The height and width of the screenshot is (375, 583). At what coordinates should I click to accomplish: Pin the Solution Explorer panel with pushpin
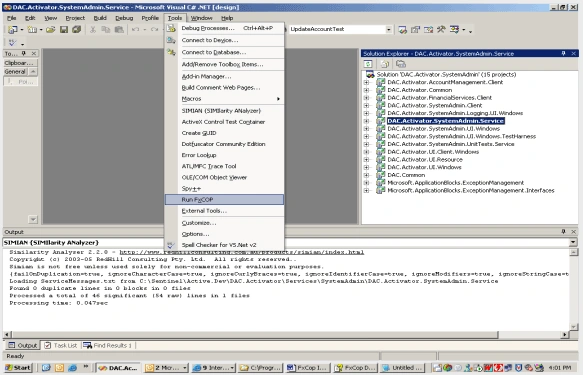pyautogui.click(x=564, y=54)
